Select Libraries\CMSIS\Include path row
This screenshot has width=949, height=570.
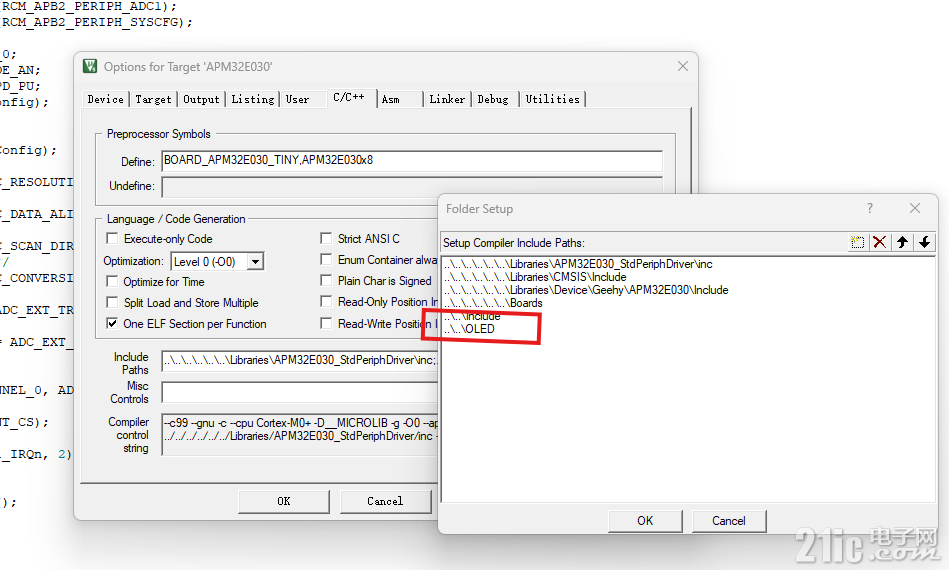pyautogui.click(x=535, y=277)
